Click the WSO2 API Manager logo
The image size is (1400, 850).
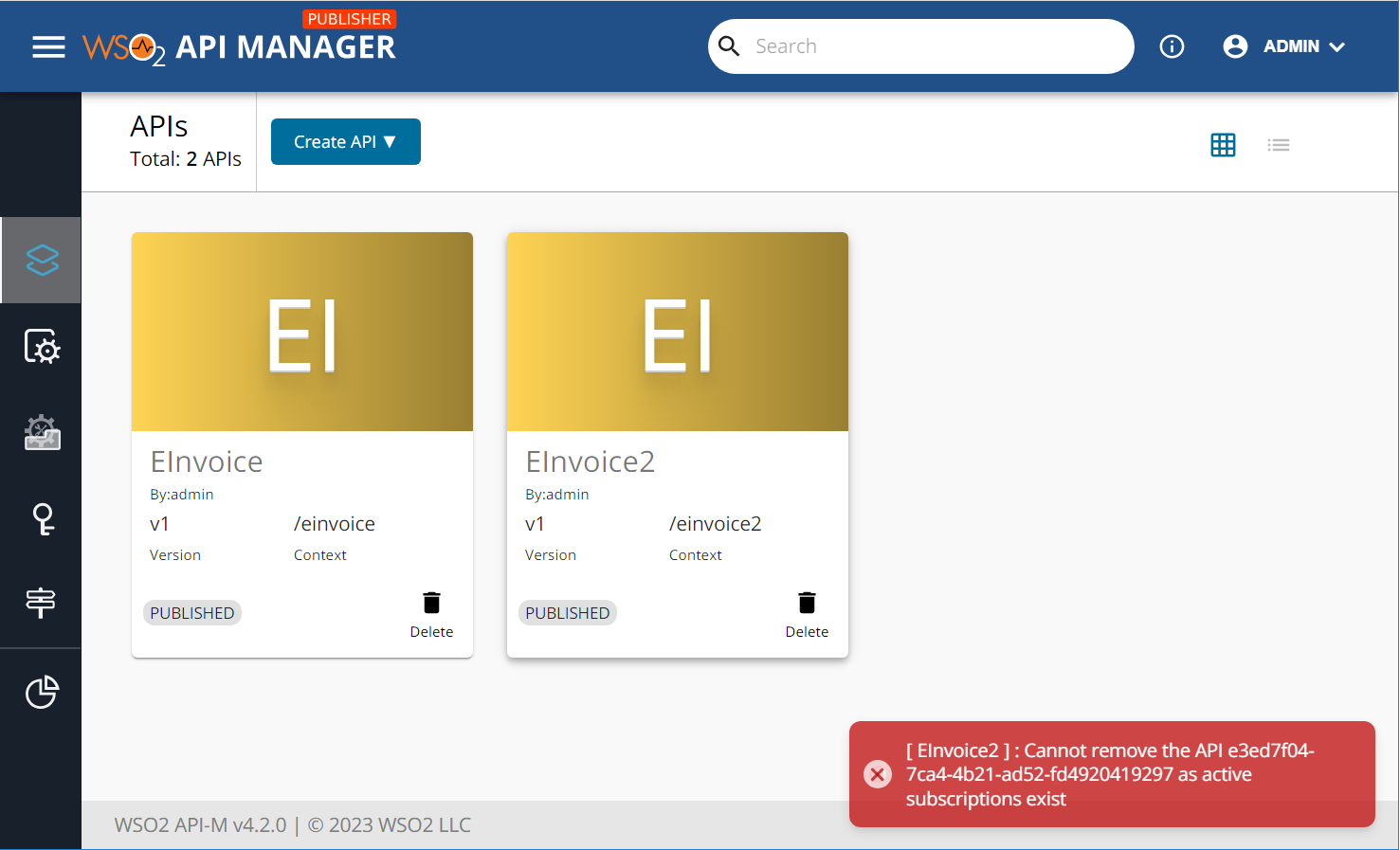239,46
